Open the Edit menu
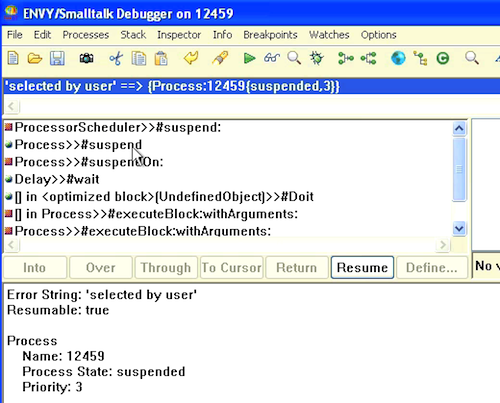Image resolution: width=500 pixels, height=403 pixels. click(x=42, y=35)
